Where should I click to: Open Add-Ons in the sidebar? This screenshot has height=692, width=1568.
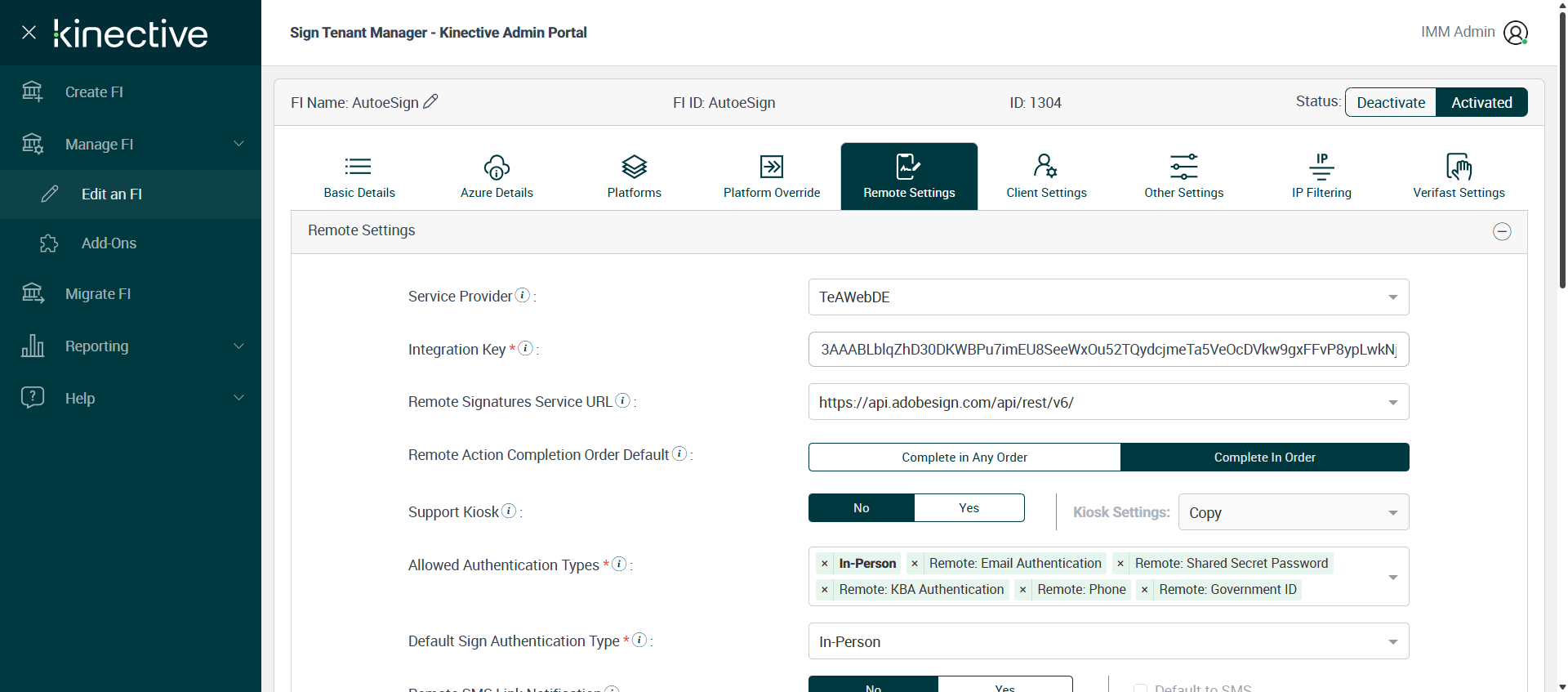click(131, 243)
